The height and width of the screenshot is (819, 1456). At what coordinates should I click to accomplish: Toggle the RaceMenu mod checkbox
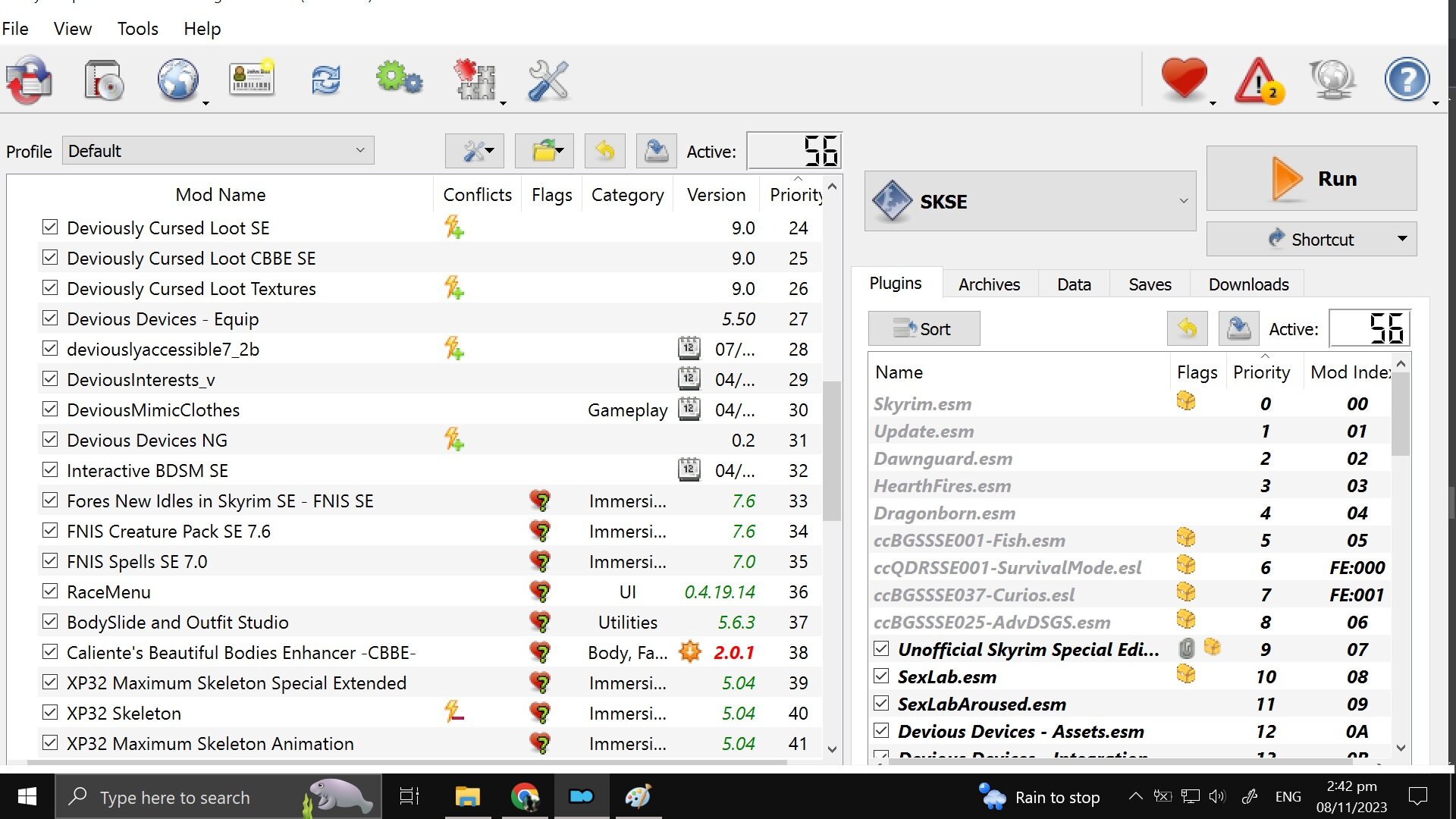pyautogui.click(x=50, y=591)
